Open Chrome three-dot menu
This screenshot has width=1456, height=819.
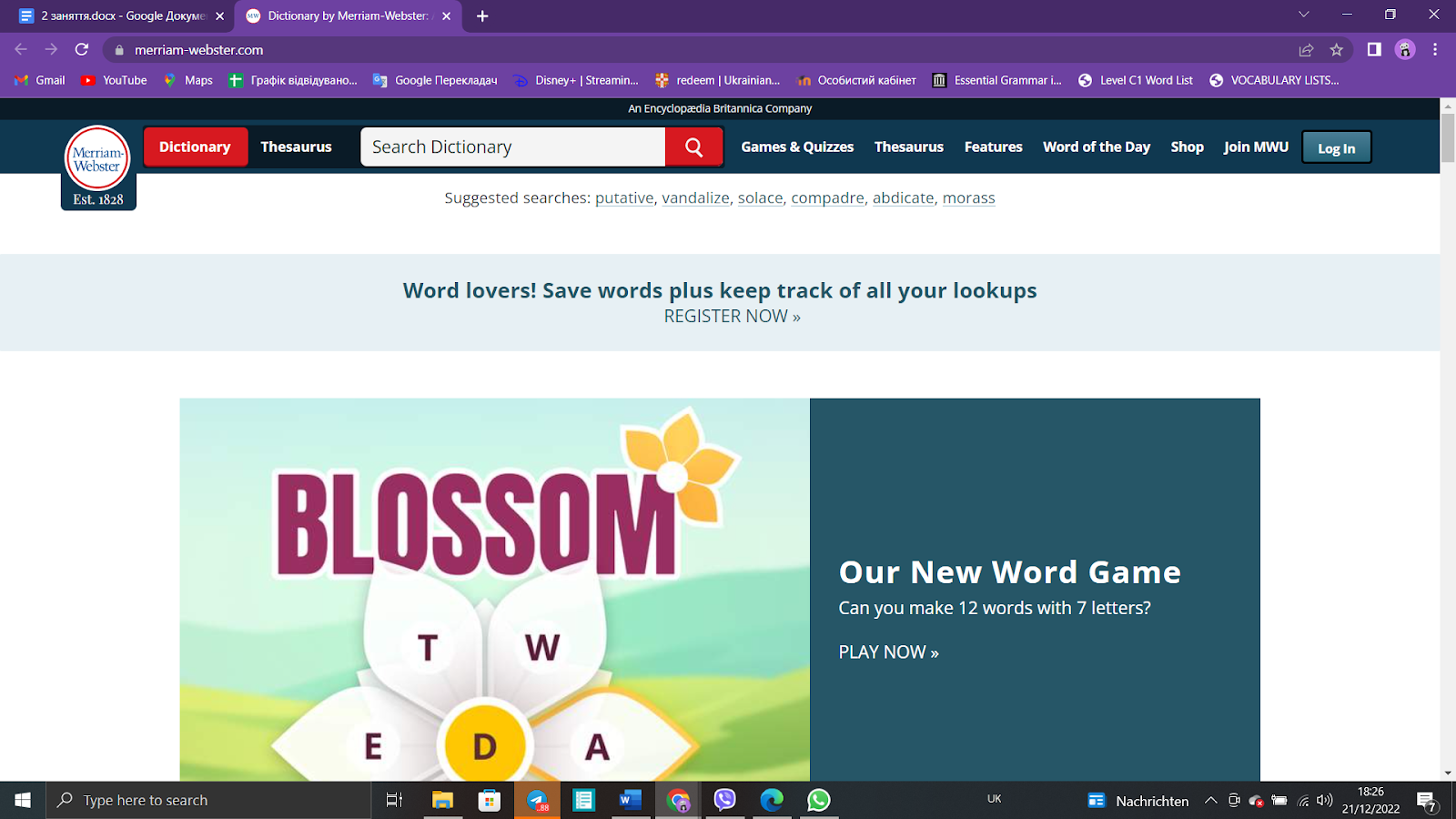click(1435, 50)
